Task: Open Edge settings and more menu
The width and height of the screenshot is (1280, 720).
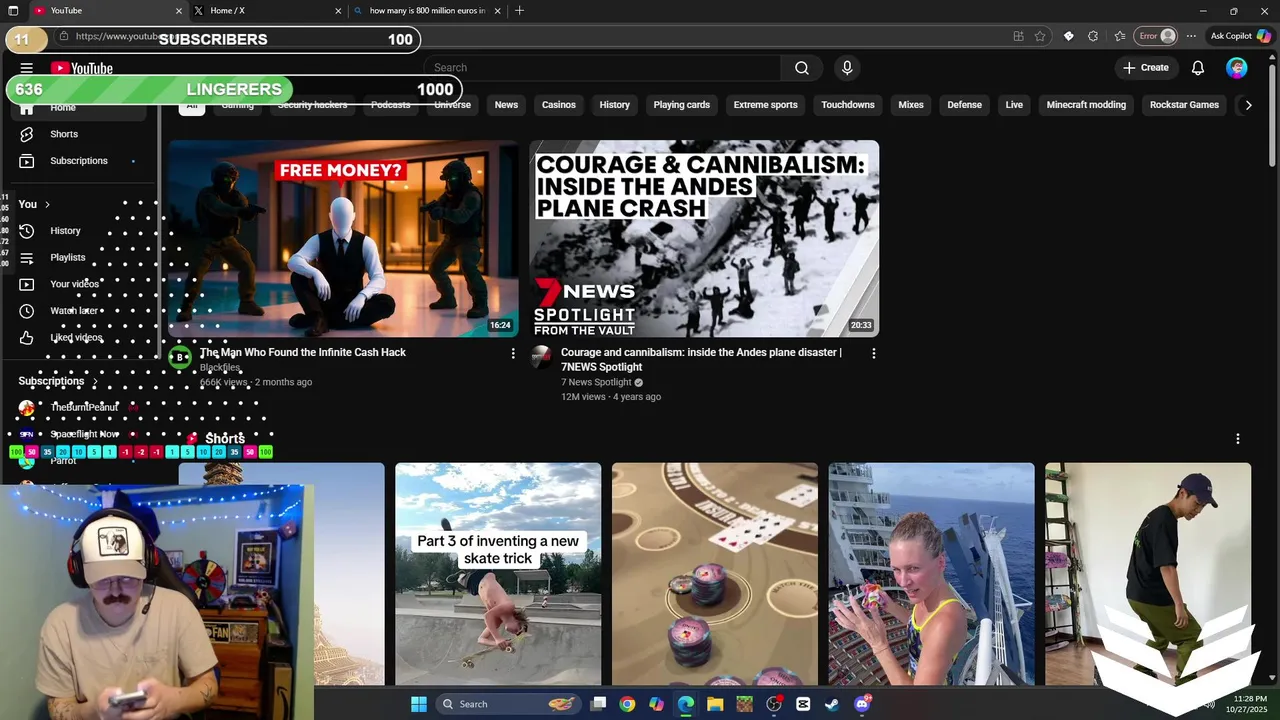Action: point(1191,36)
